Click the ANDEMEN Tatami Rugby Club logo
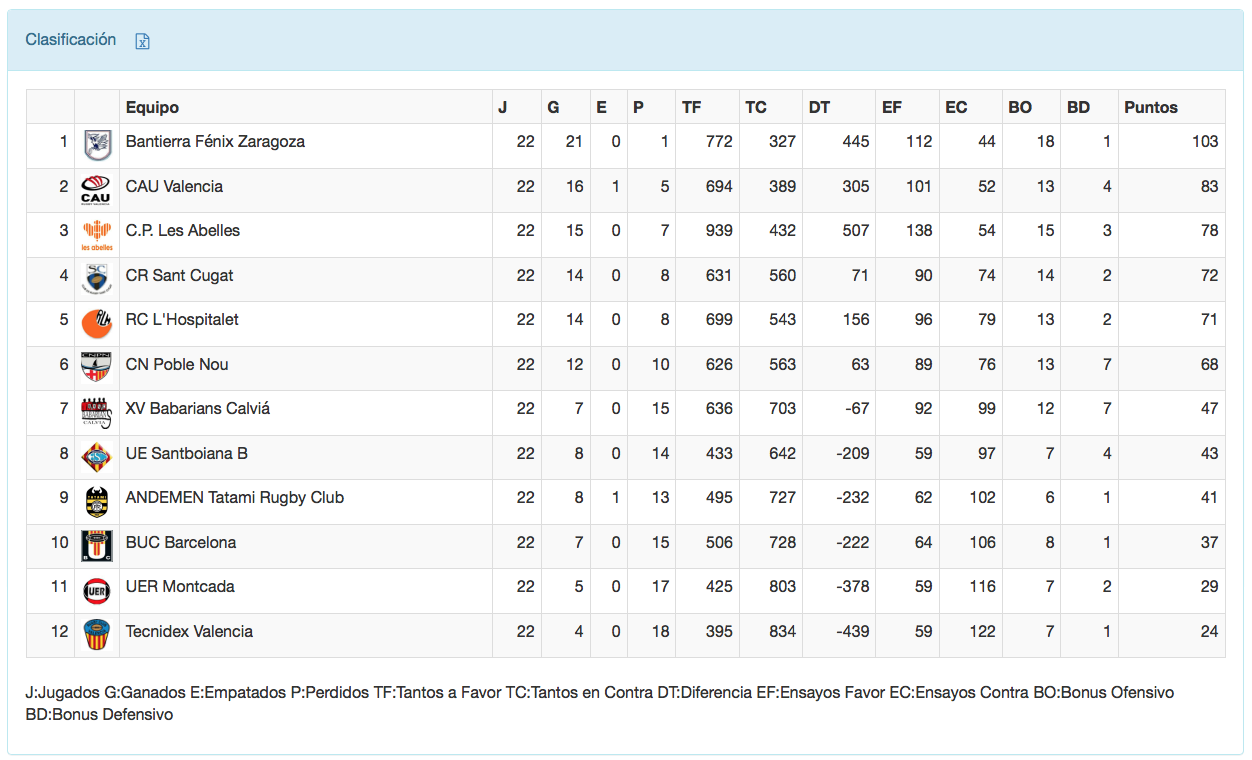This screenshot has width=1252, height=760. coord(96,500)
